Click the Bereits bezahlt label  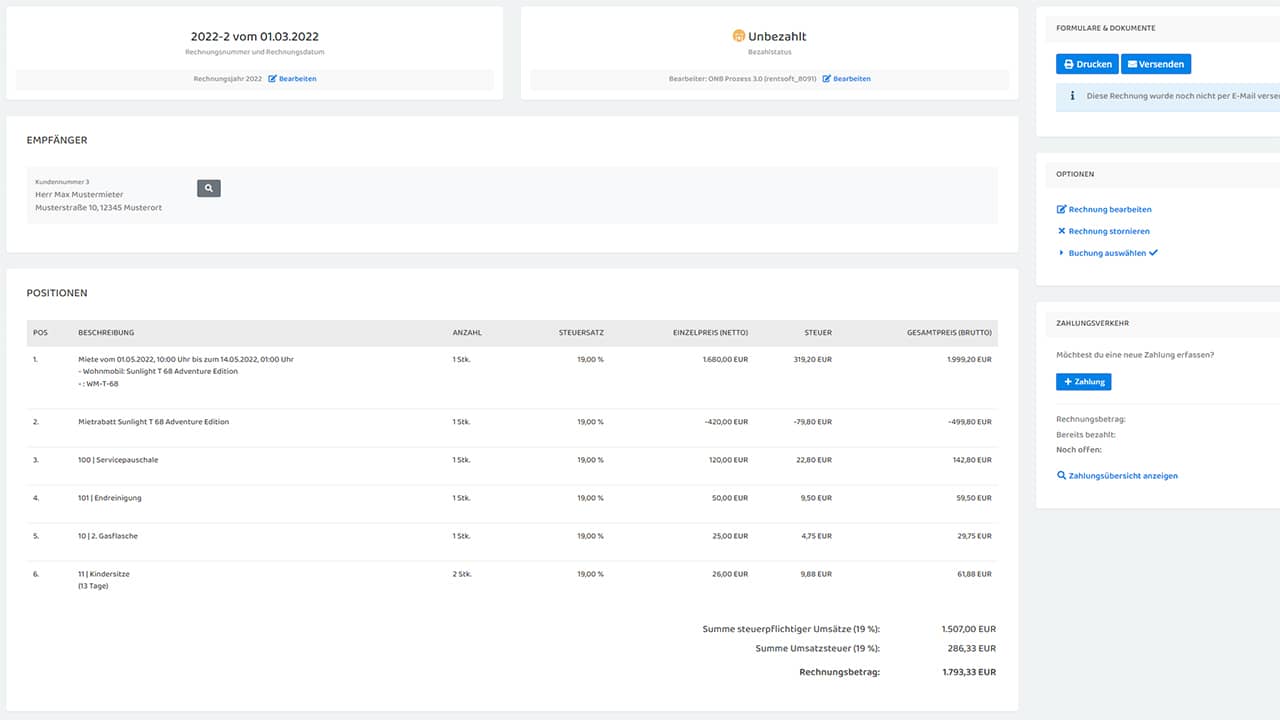point(1086,435)
